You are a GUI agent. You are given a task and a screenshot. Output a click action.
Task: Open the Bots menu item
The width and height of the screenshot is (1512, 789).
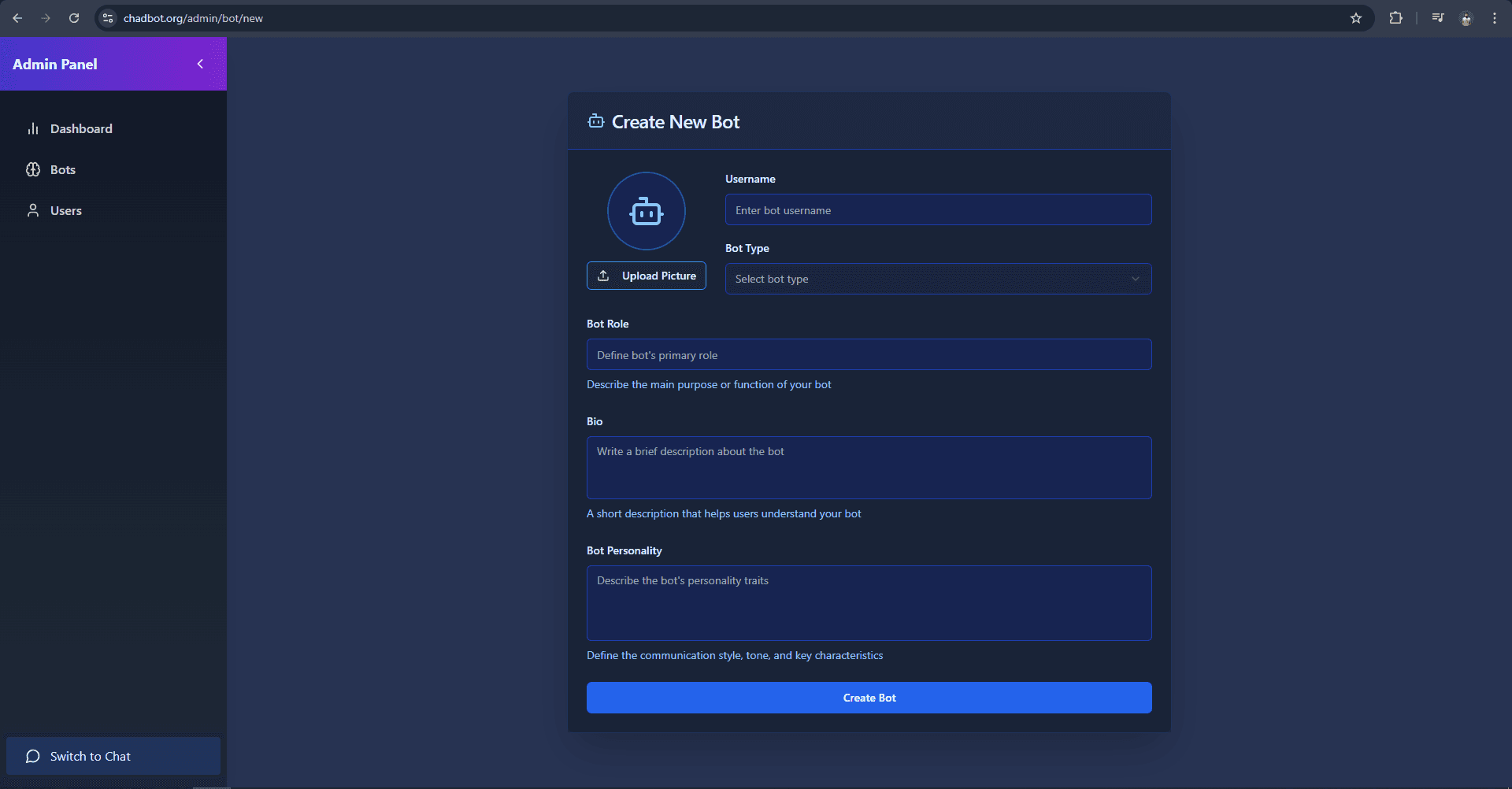pos(63,169)
